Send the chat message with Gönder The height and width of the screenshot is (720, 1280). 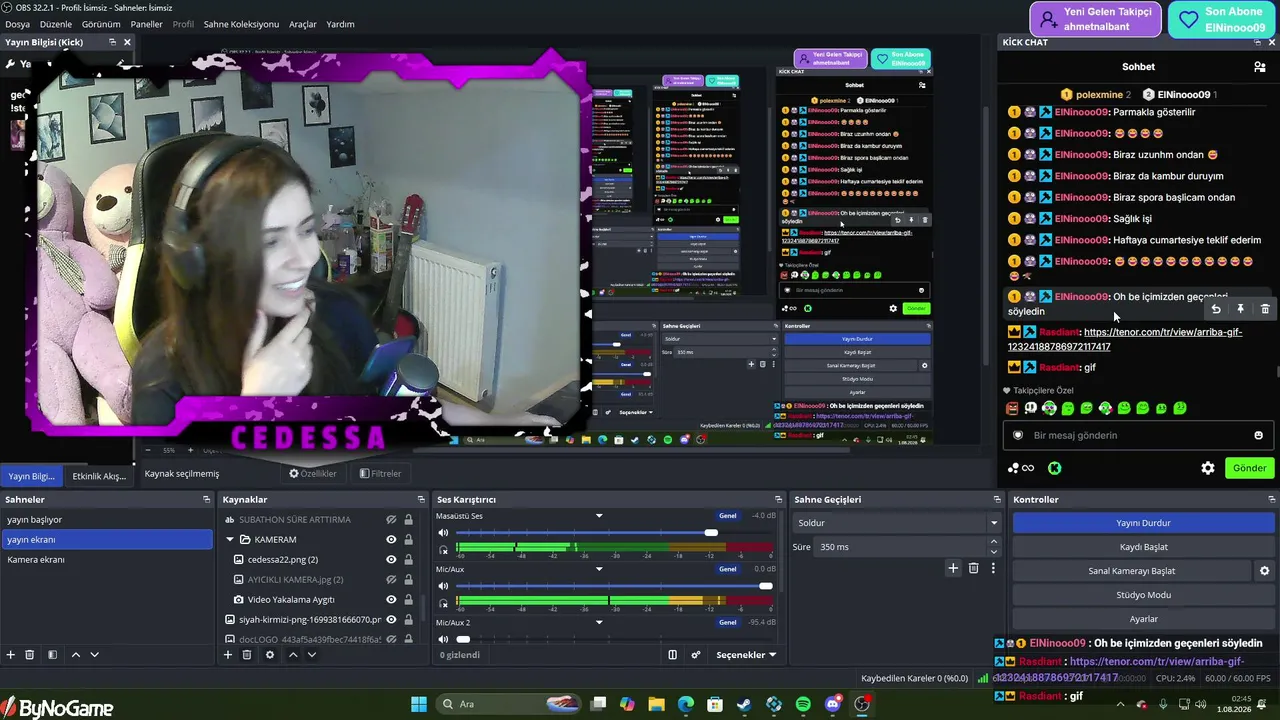pos(1249,468)
